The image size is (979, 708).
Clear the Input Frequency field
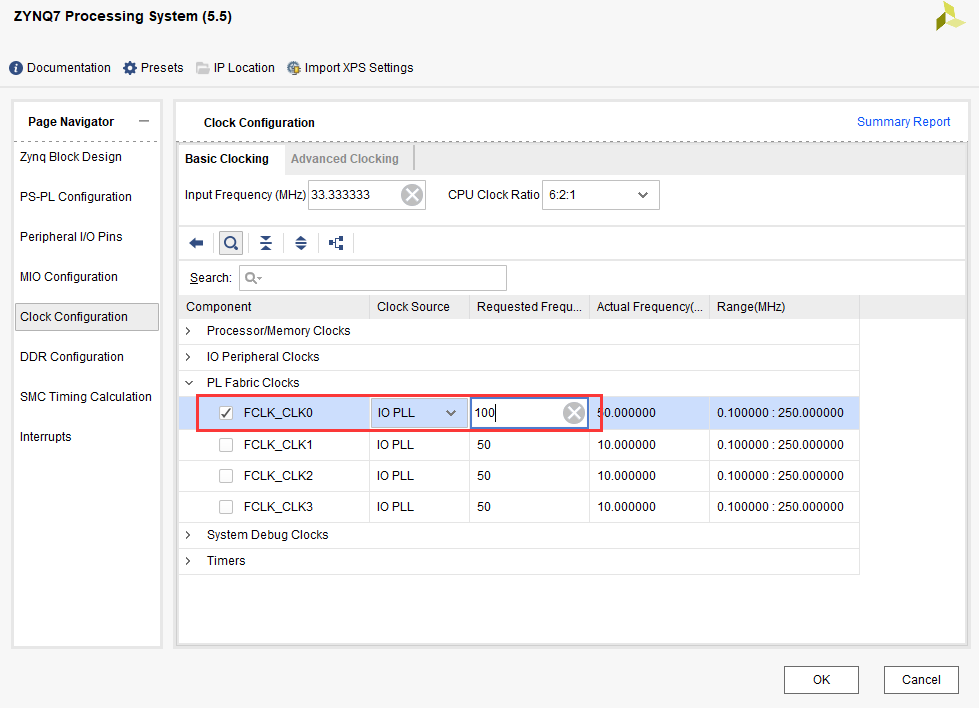[x=412, y=195]
